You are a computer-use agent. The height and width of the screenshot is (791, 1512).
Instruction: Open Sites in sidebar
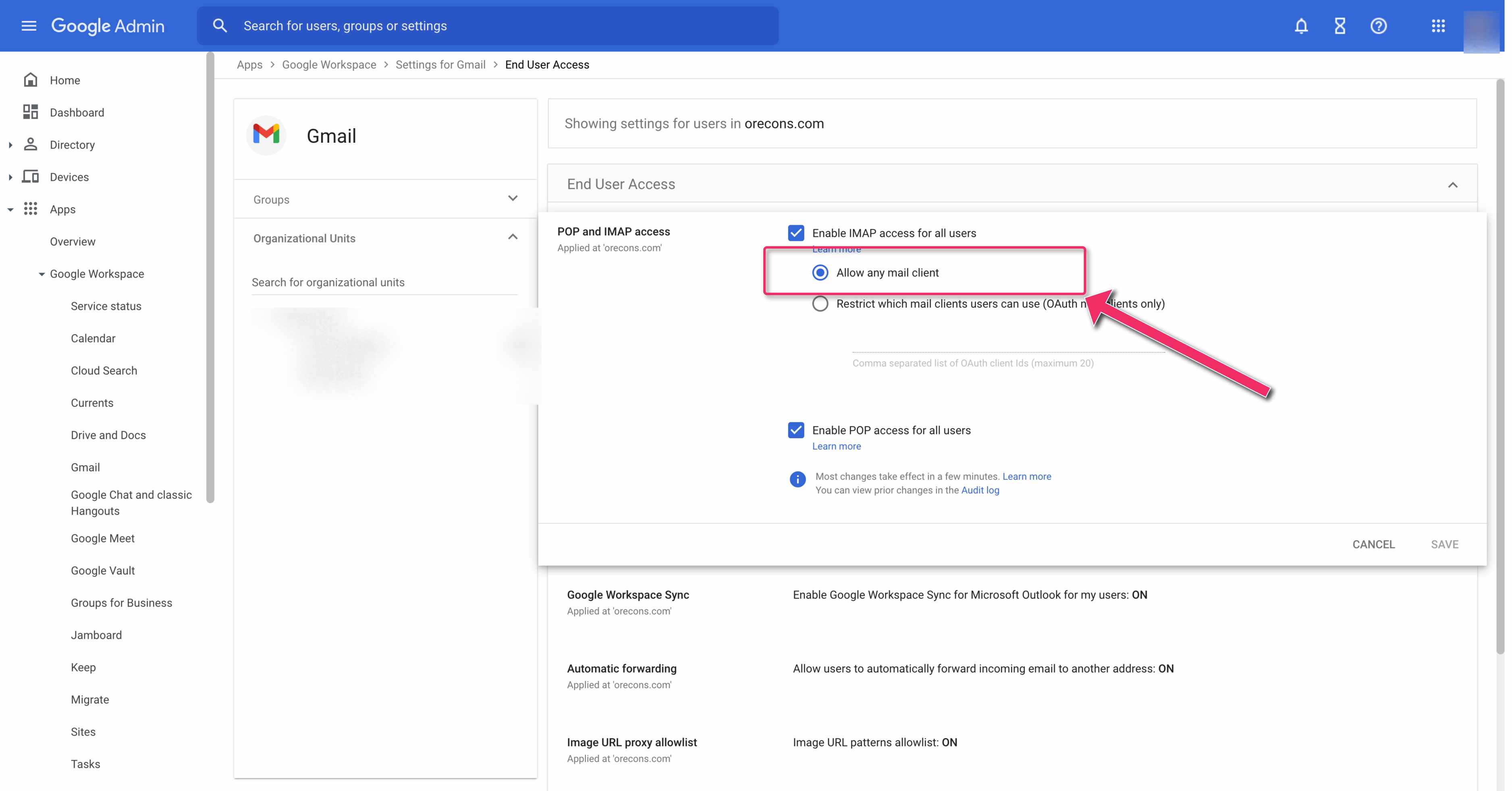(x=83, y=732)
